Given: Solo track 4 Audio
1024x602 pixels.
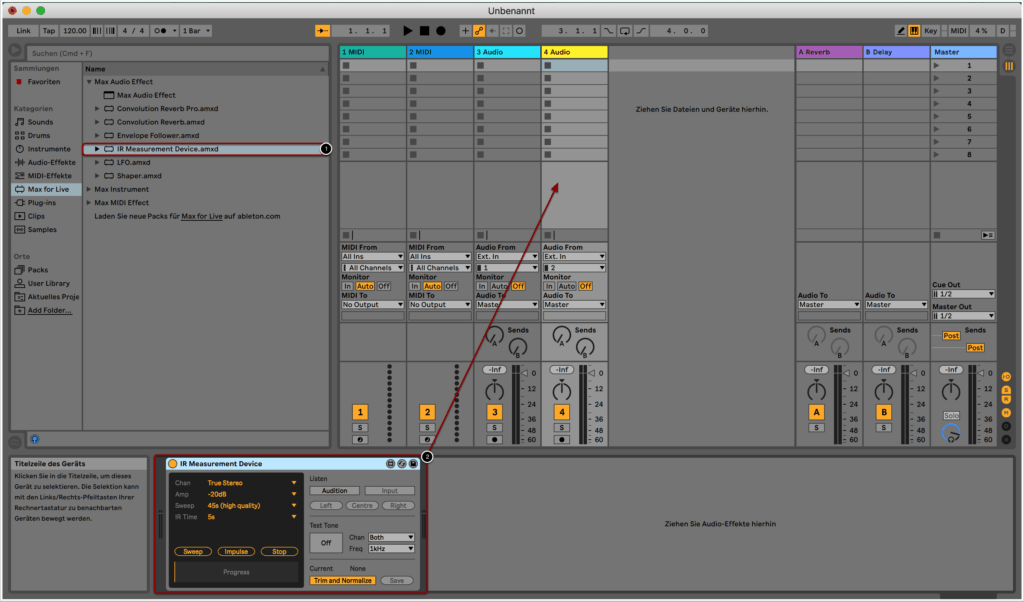Looking at the screenshot, I should [x=561, y=427].
